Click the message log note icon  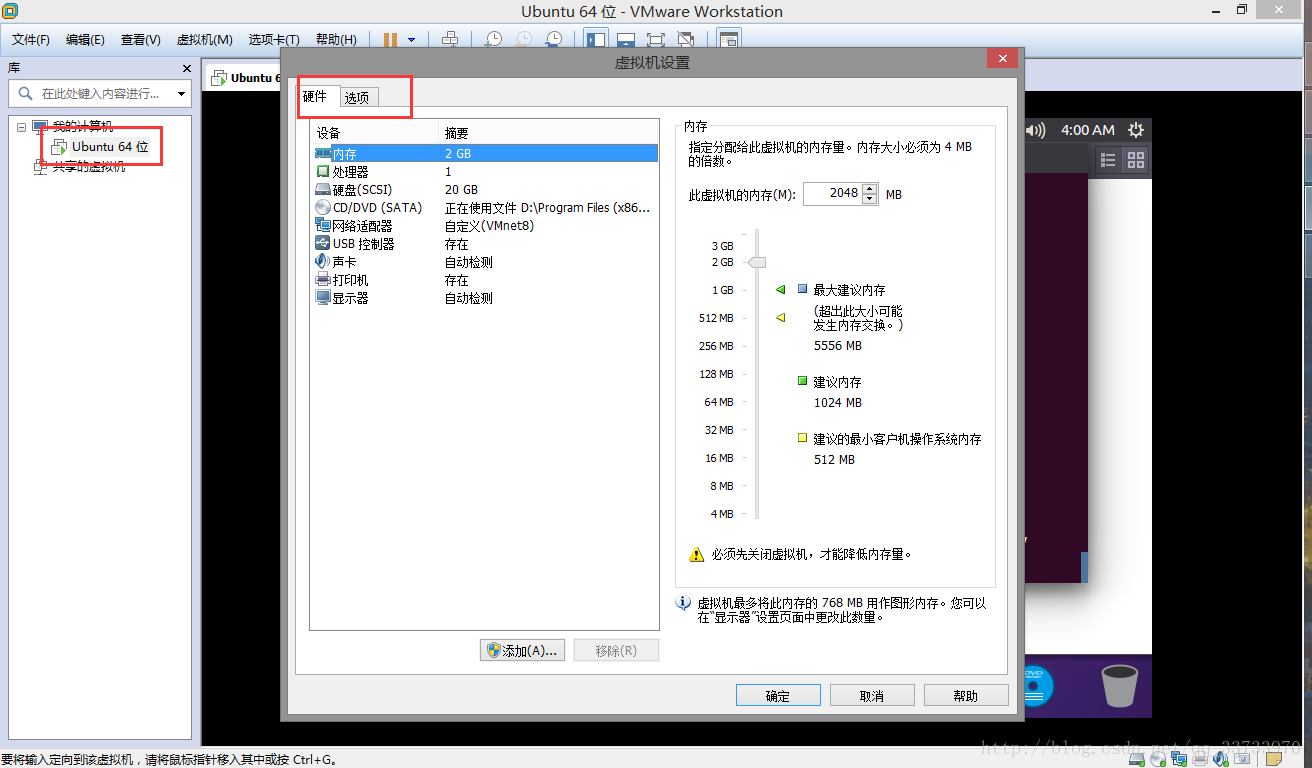click(1274, 759)
